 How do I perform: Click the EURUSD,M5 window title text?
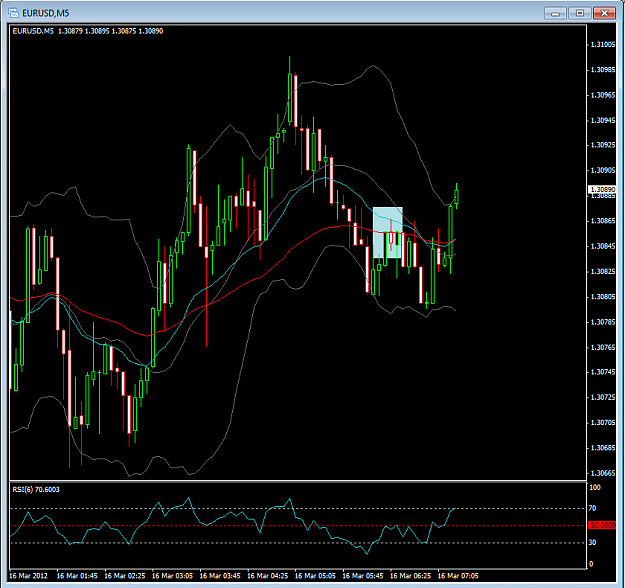coord(45,13)
